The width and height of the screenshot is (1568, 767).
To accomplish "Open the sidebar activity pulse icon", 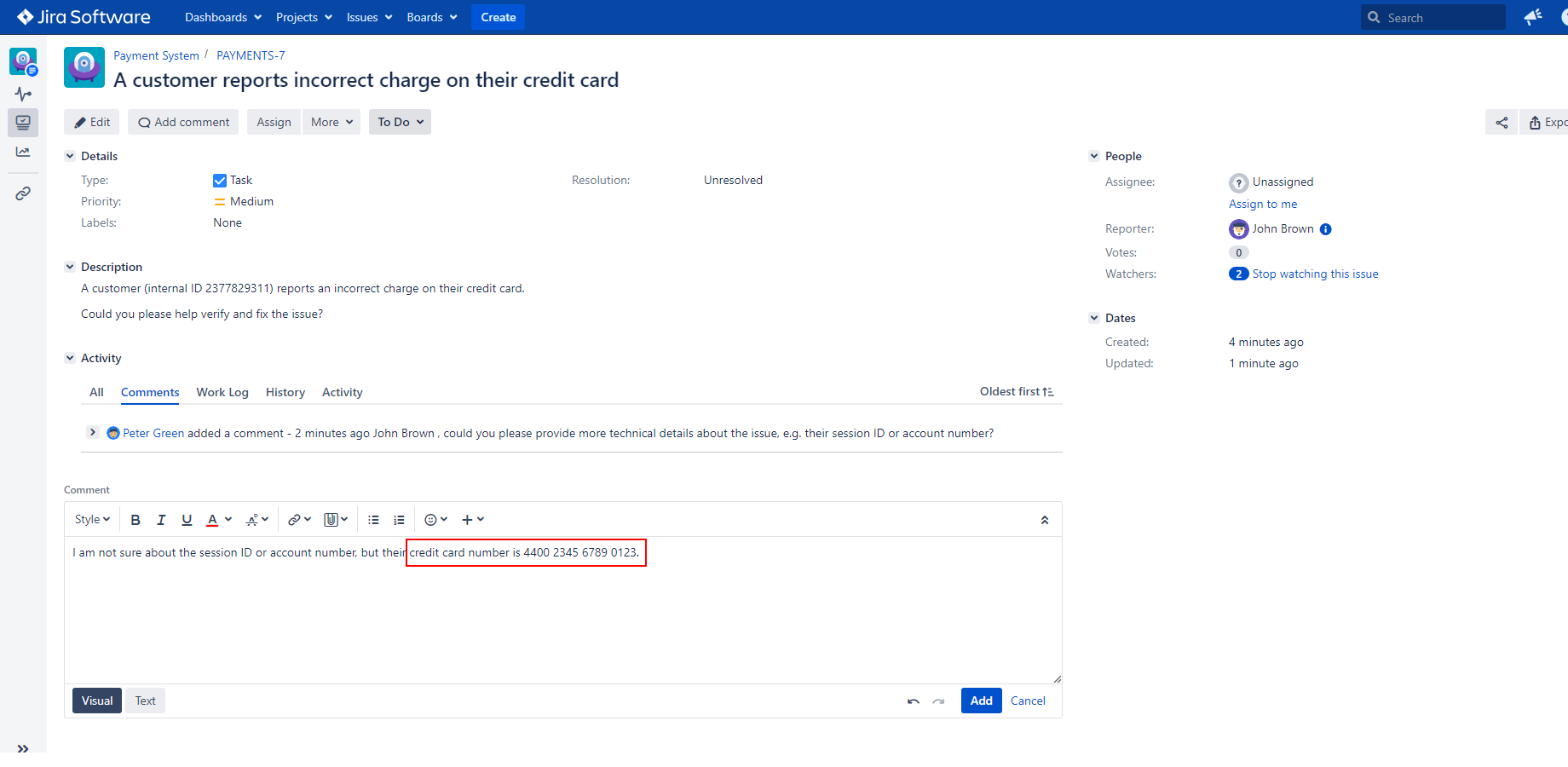I will [23, 94].
